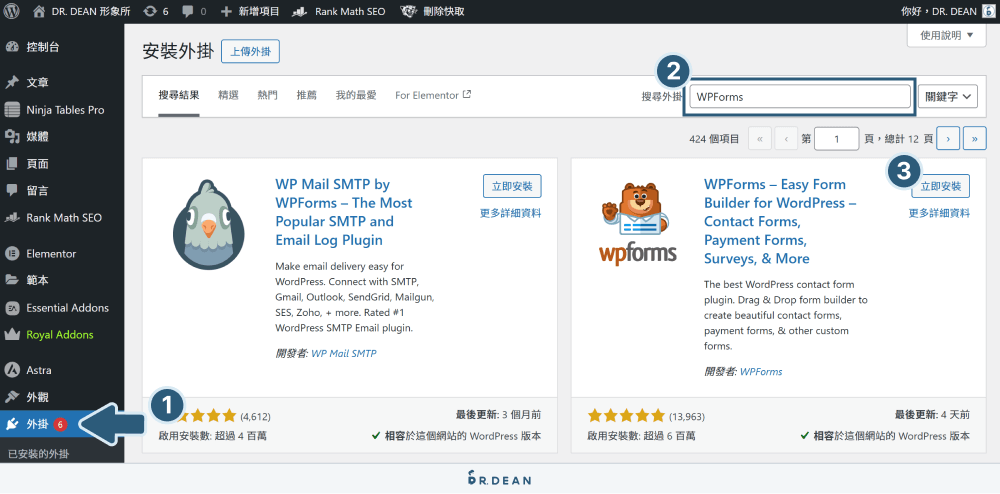Click developer link WP Mail SMTP
The height and width of the screenshot is (494, 1000).
pyautogui.click(x=344, y=353)
